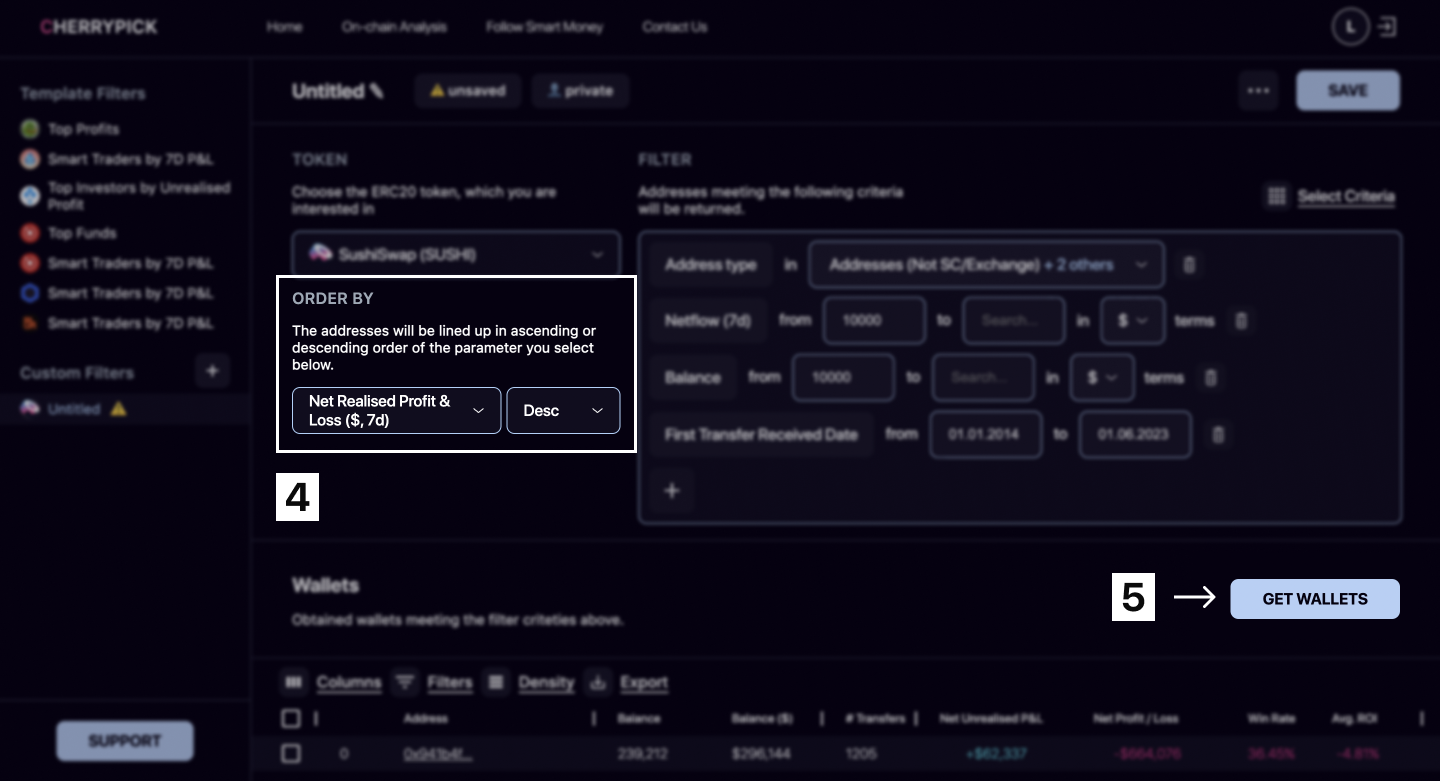
Task: Open the user profile avatar L
Action: pos(1350,28)
